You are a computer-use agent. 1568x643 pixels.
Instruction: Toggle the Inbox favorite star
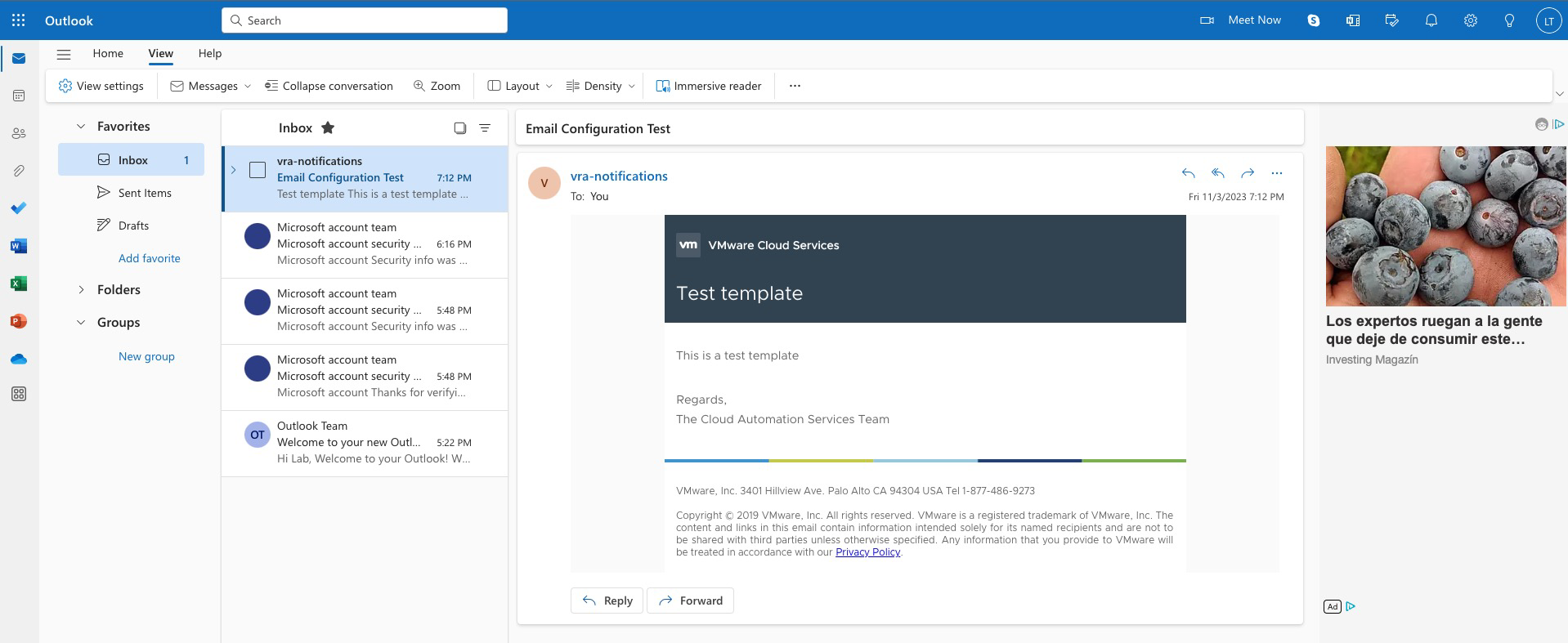pyautogui.click(x=328, y=127)
